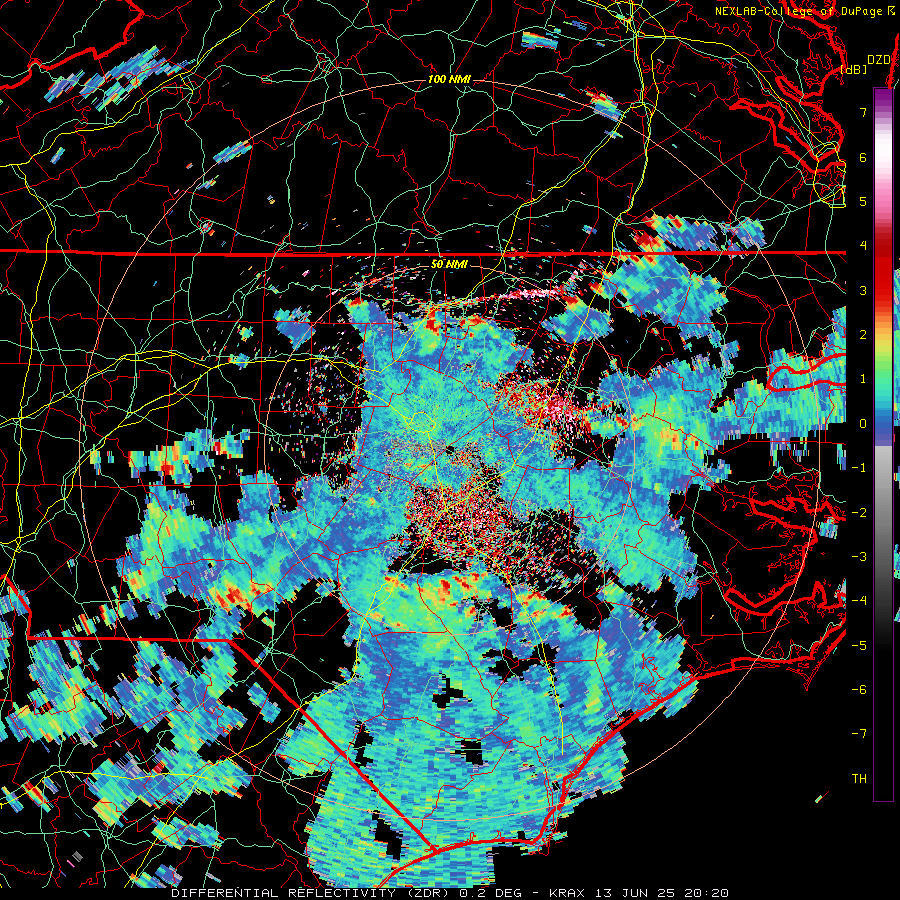
Task: Click the 6 value on the scale
Action: [x=863, y=157]
